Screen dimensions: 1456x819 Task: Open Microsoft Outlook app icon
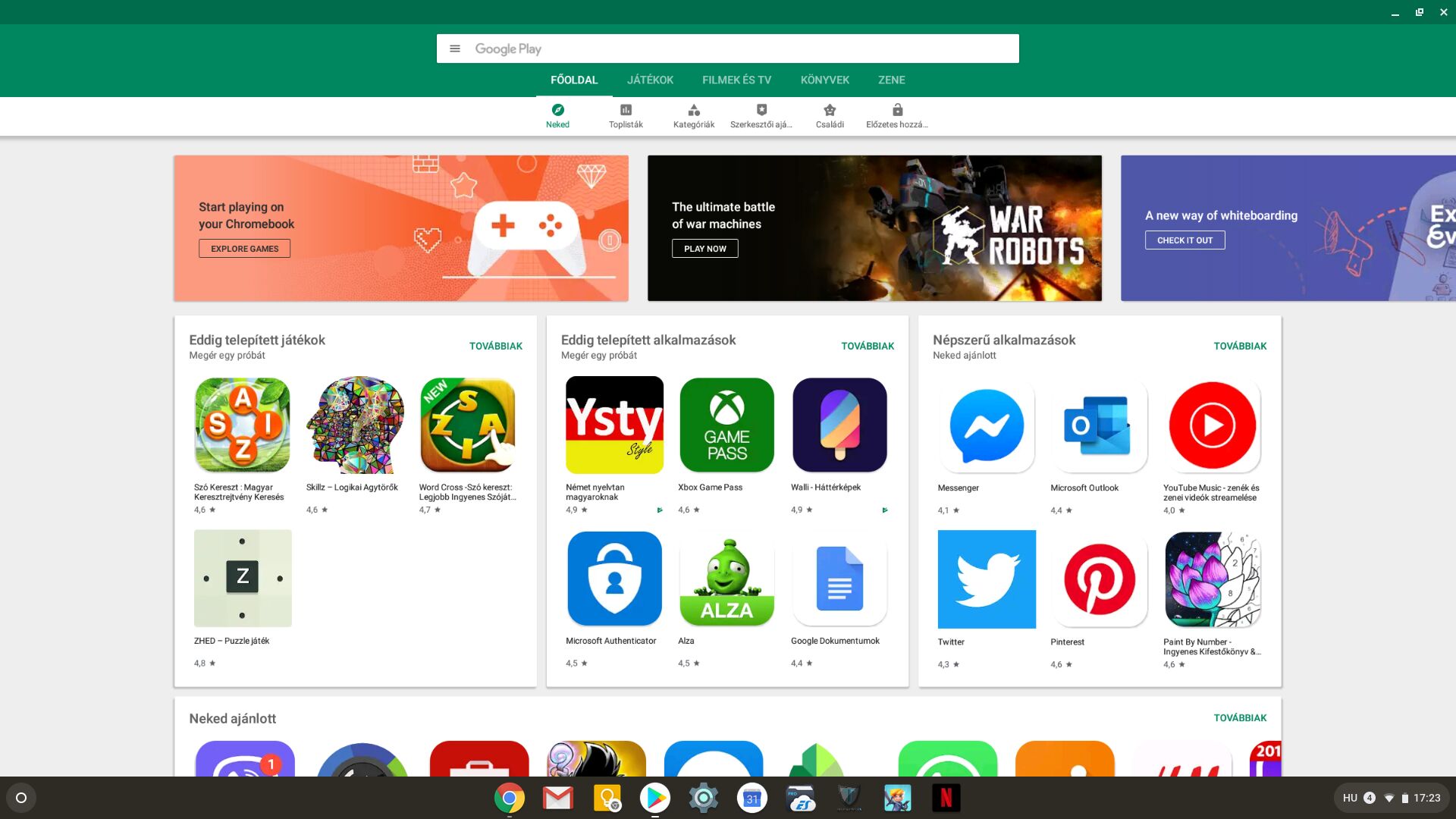1099,426
